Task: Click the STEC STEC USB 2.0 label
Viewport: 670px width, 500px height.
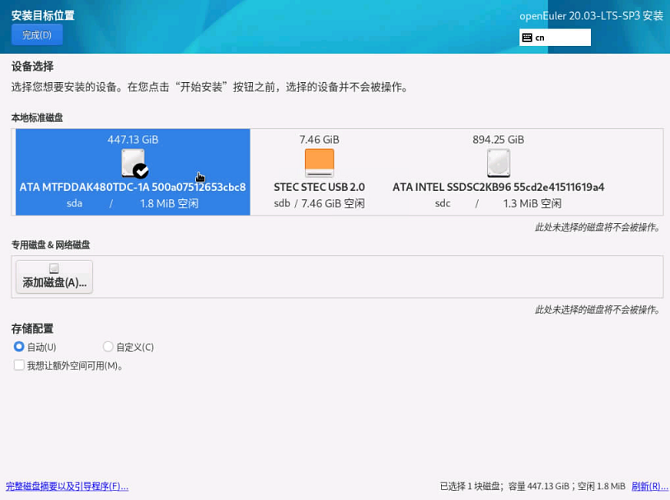Action: click(319, 187)
